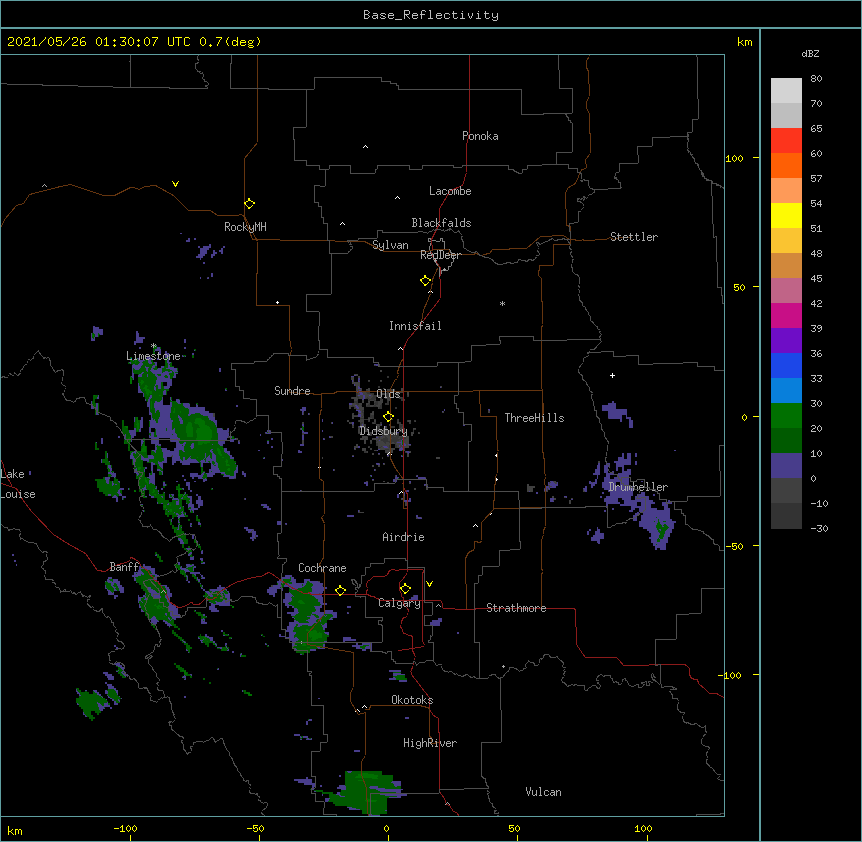This screenshot has width=862, height=842.
Task: Click the yellow diamond marker beside Cochrane
Action: pos(340,590)
